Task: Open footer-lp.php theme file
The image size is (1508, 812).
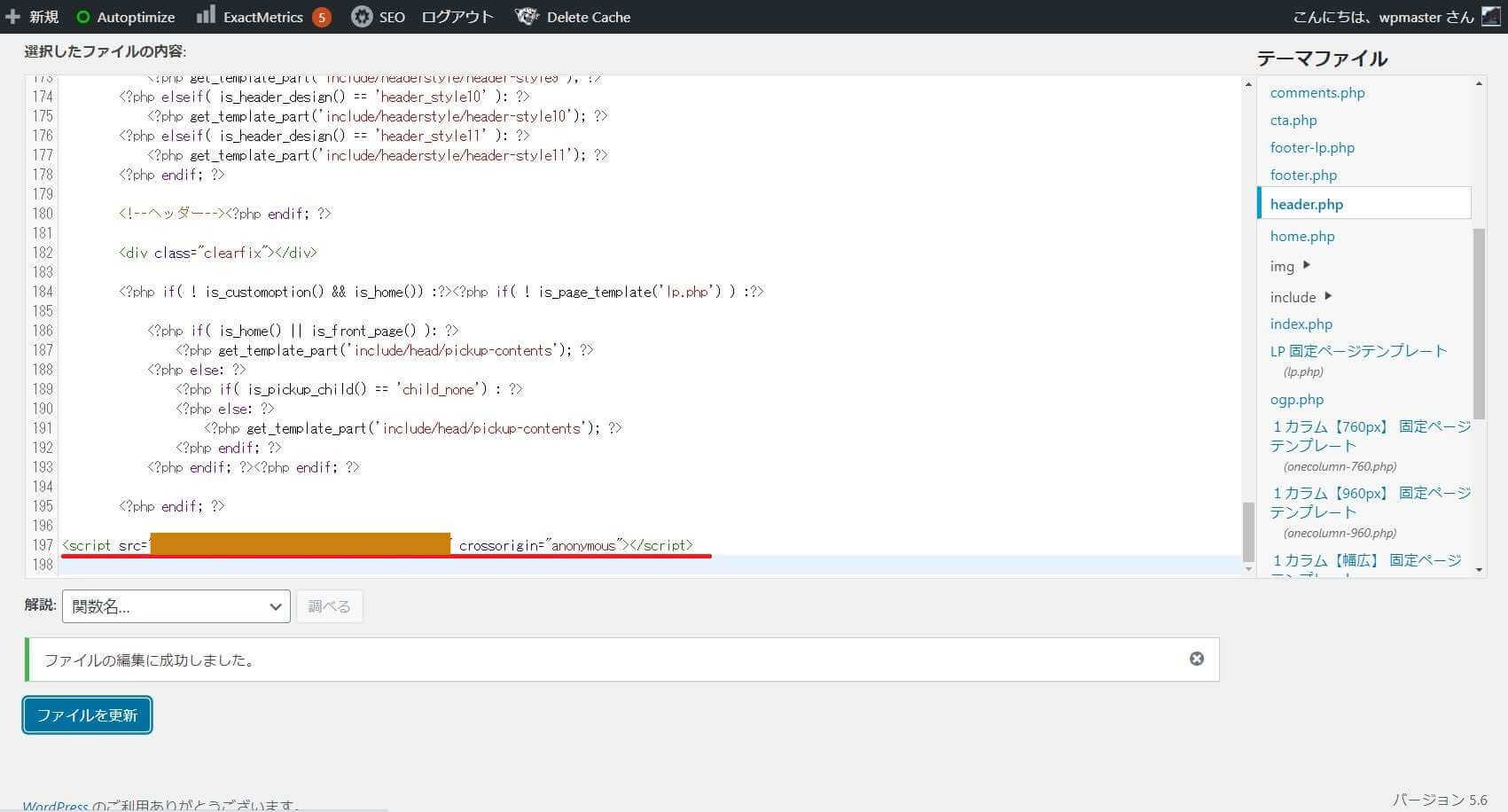Action: pyautogui.click(x=1312, y=147)
